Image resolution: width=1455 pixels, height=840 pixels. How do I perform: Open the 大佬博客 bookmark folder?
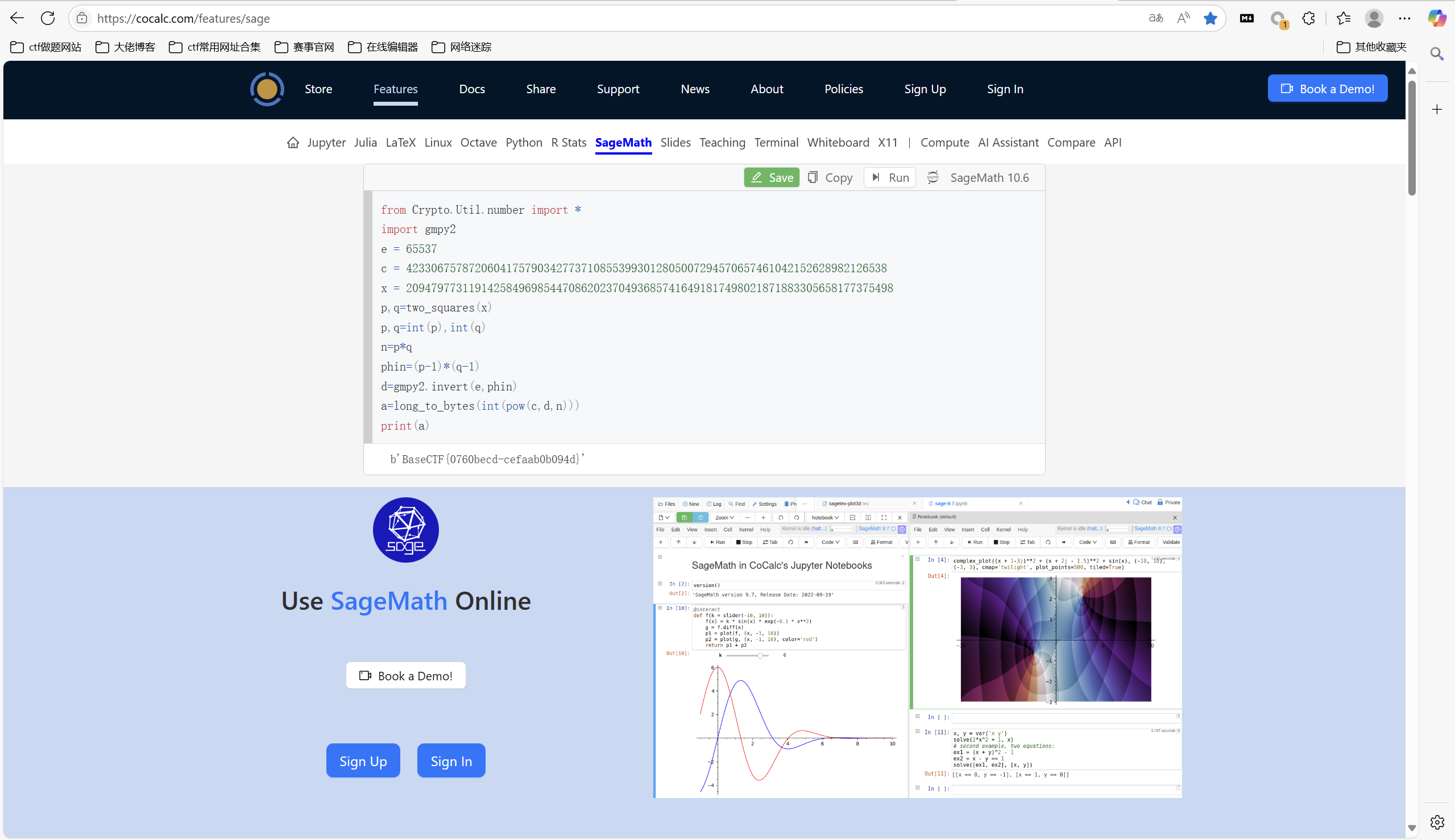point(125,47)
